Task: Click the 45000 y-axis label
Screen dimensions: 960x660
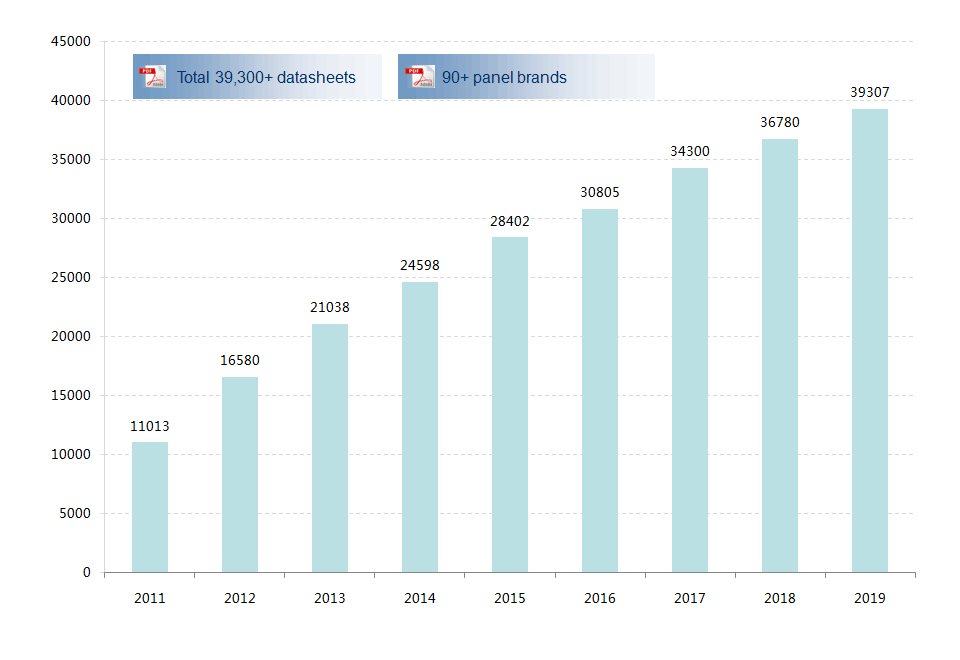Action: (71, 42)
